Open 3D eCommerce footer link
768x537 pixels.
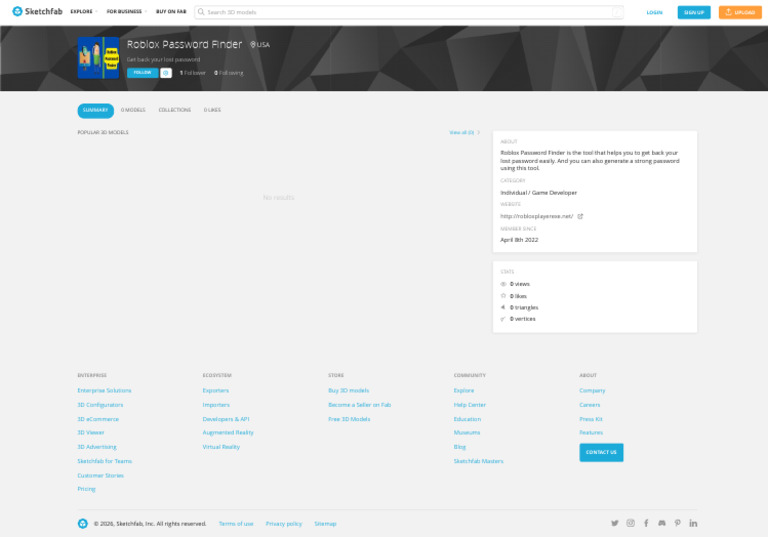(x=98, y=419)
